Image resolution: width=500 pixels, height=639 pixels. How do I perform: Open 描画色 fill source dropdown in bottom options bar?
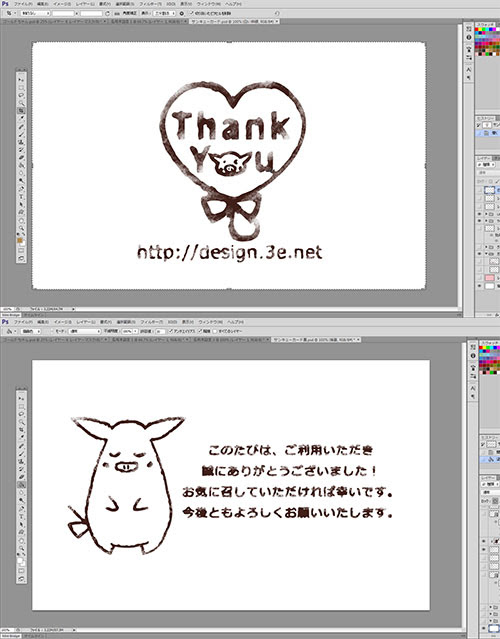pyautogui.click(x=31, y=331)
